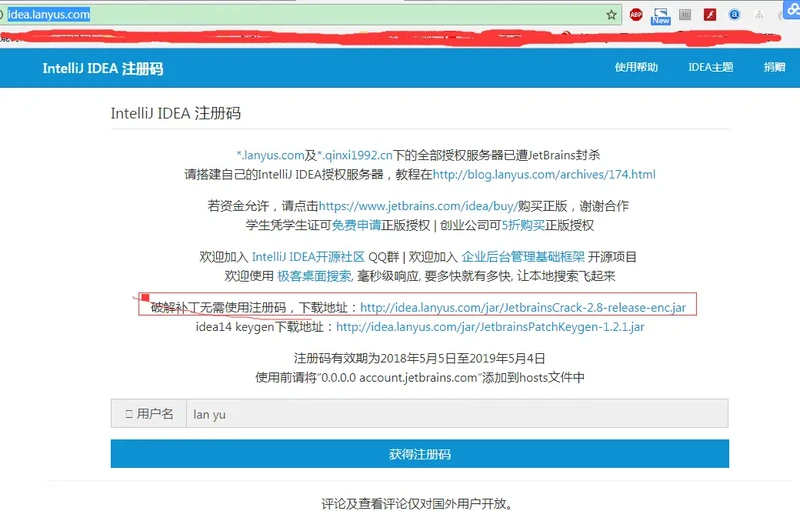Open the JetbrainsCrack-2.8-release-enc.jar download link

[x=522, y=307]
